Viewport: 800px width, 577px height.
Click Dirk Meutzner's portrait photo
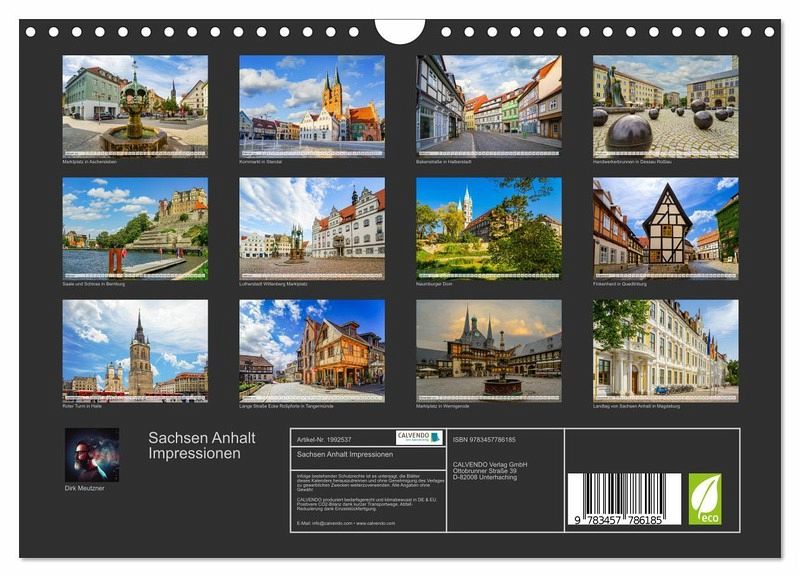tap(92, 455)
